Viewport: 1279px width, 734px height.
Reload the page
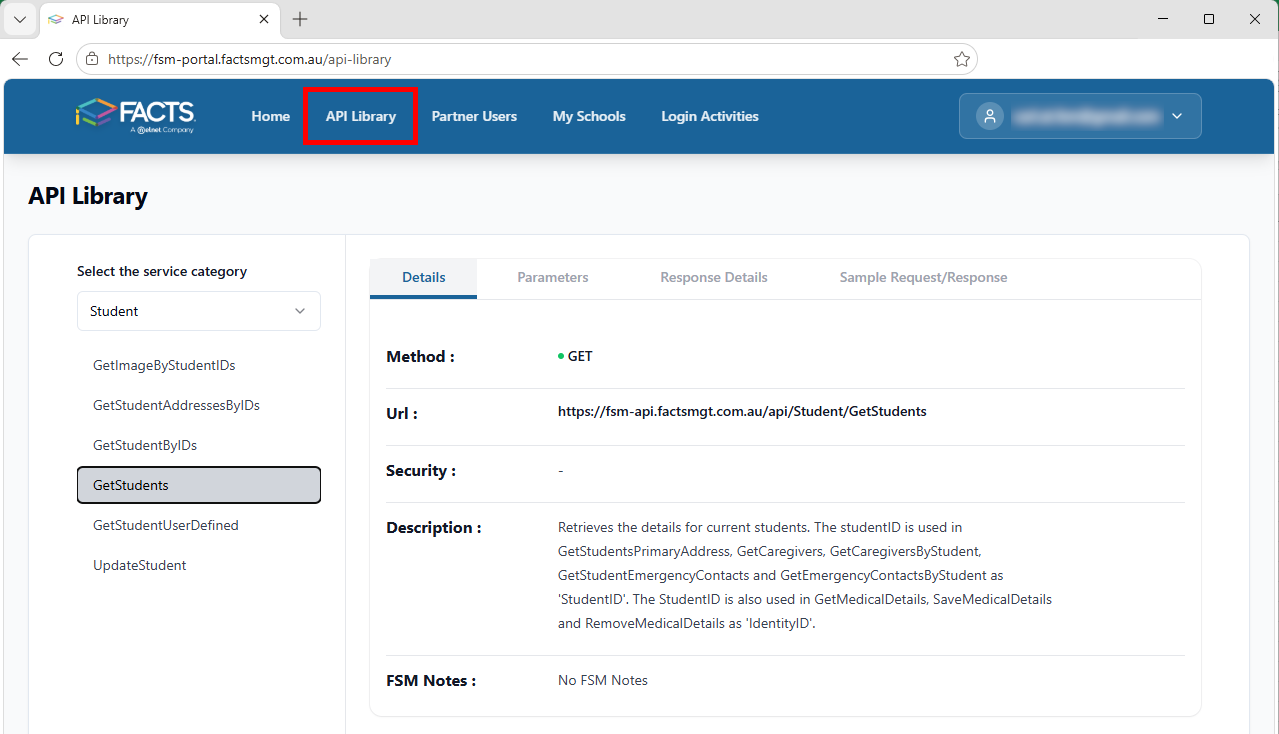pos(56,59)
